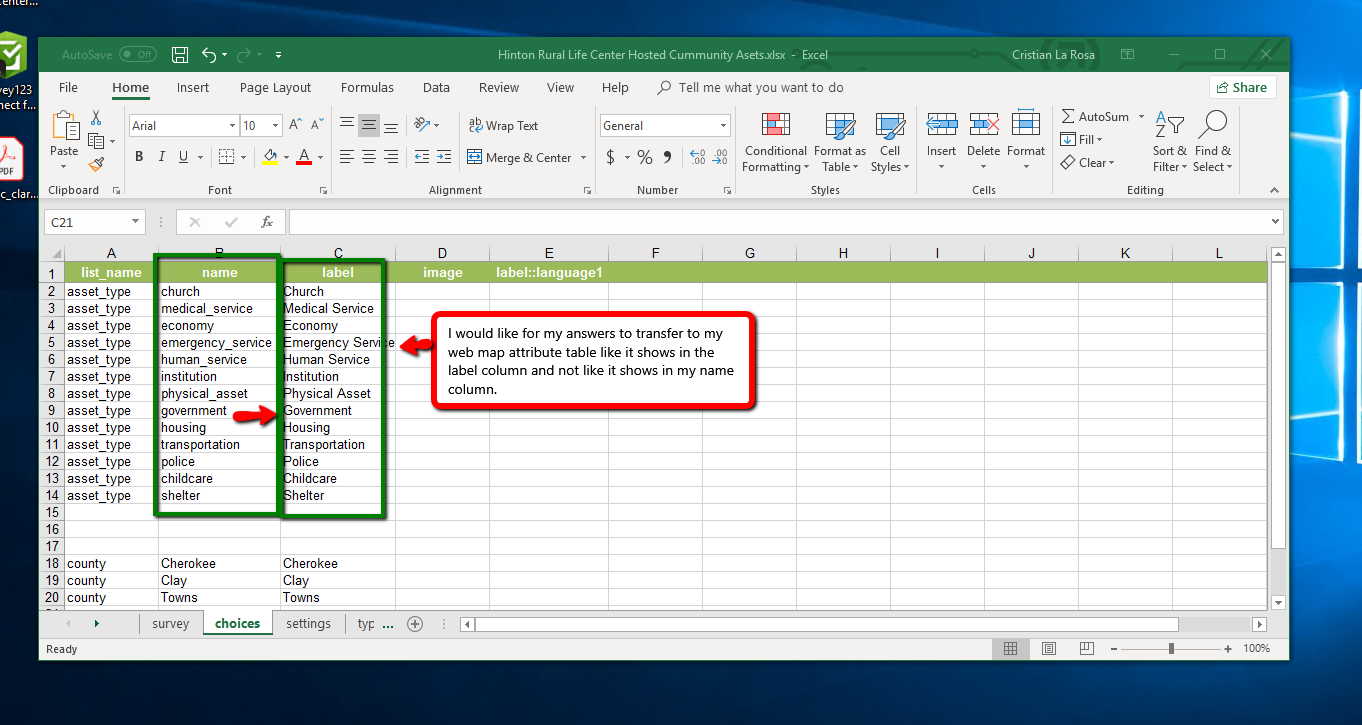1362x725 pixels.
Task: Click the Fill Color highlight bucket
Action: click(269, 157)
